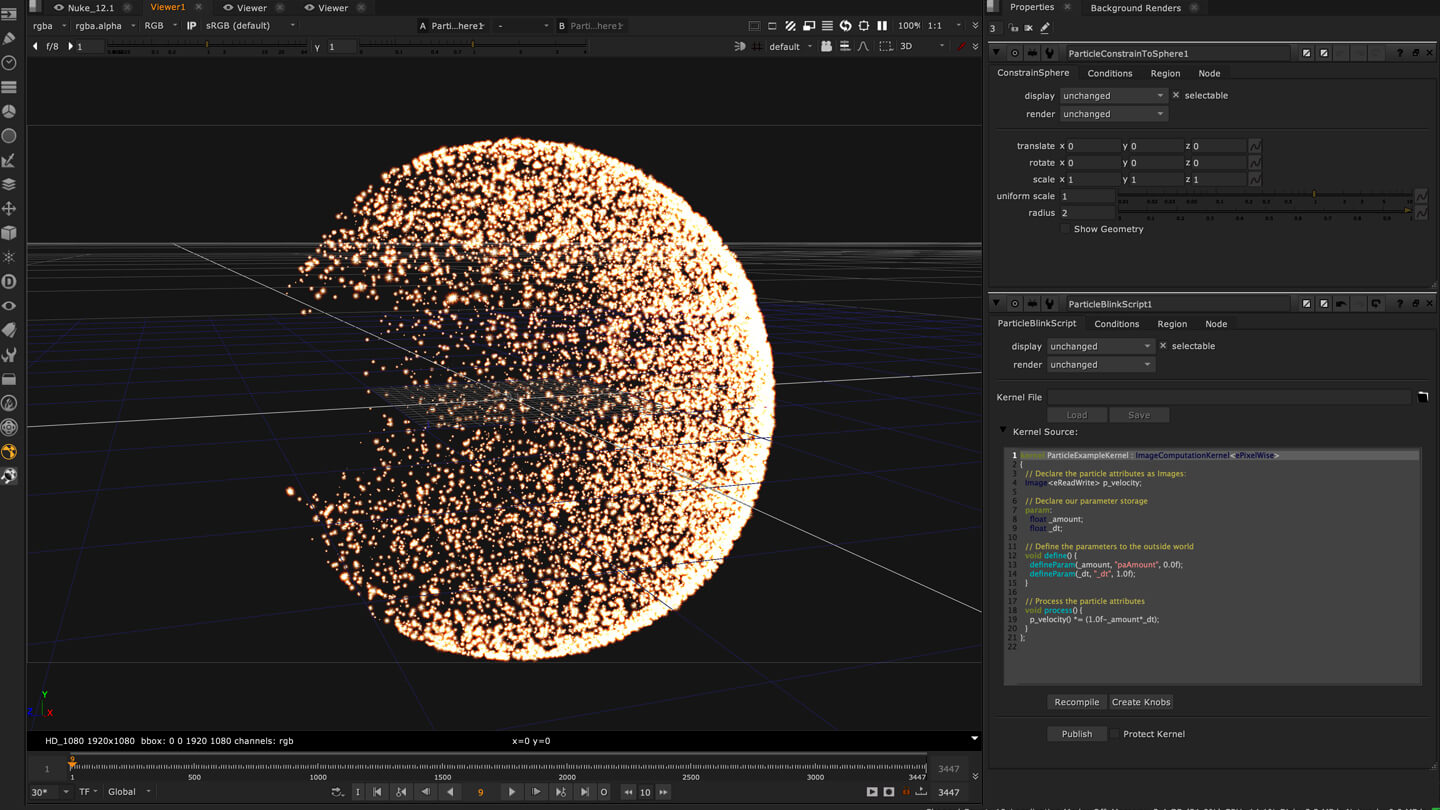Uncheck selectable for ParticleConstrainToSphere1
The image size is (1440, 810).
(1176, 96)
